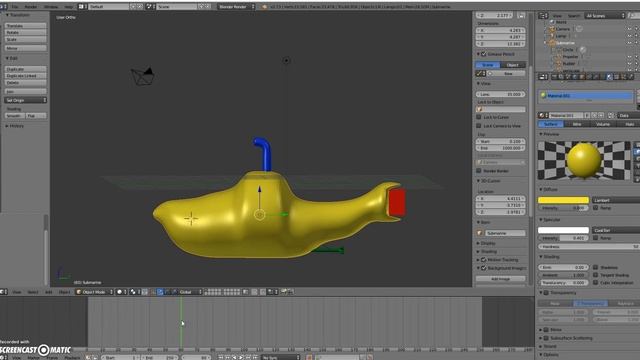The height and width of the screenshot is (360, 640).
Task: Click the properties editor type icon
Action: [x=542, y=77]
